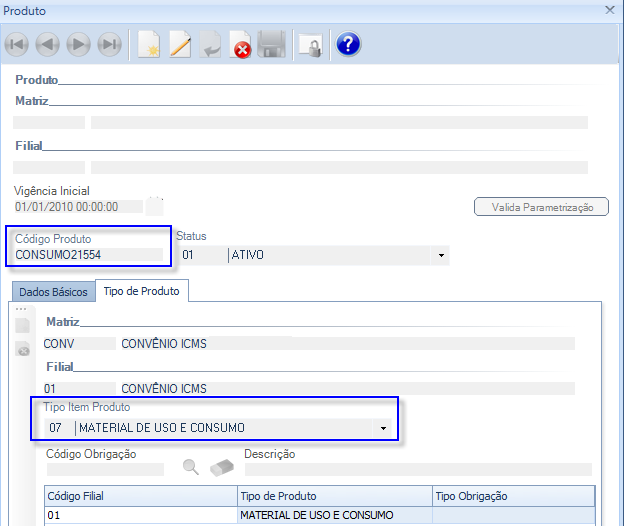This screenshot has height=526, width=624.
Task: Undo changes with the arrow icon
Action: click(x=210, y=44)
